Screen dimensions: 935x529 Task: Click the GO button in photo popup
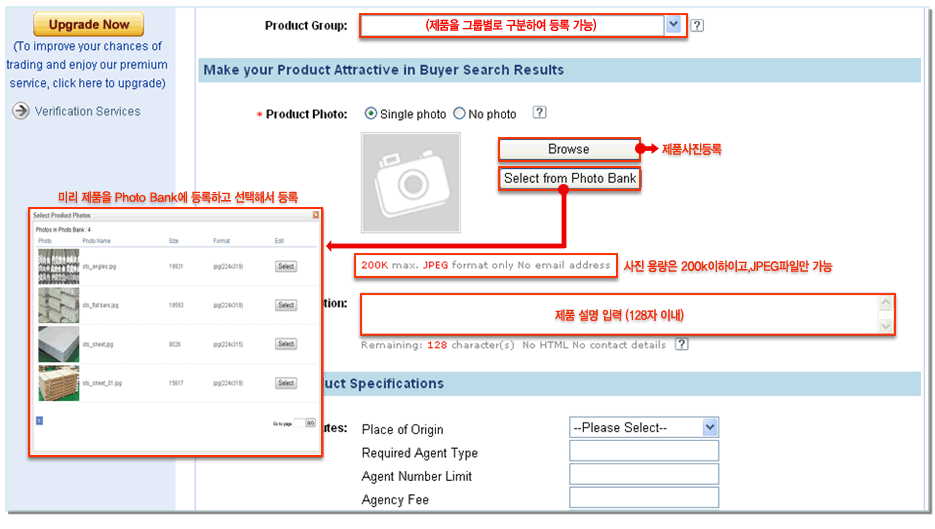(311, 423)
